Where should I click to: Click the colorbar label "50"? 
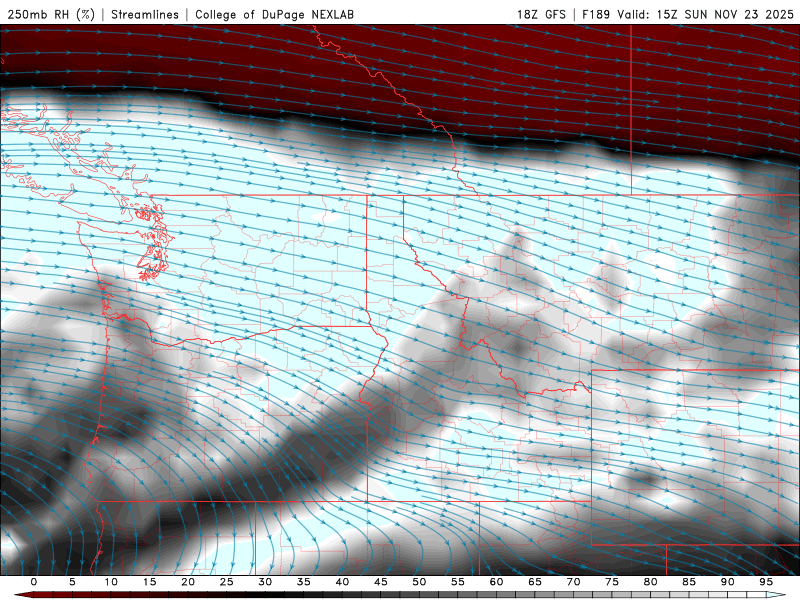pos(419,582)
